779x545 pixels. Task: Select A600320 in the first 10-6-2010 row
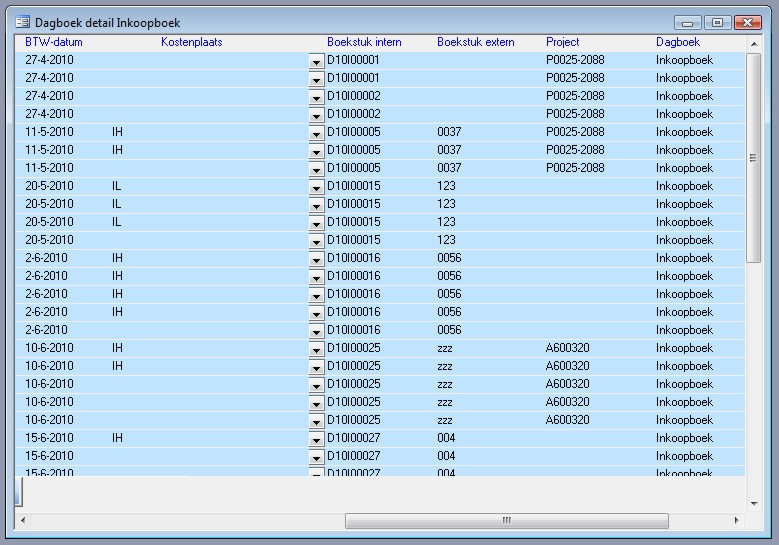[x=567, y=348]
